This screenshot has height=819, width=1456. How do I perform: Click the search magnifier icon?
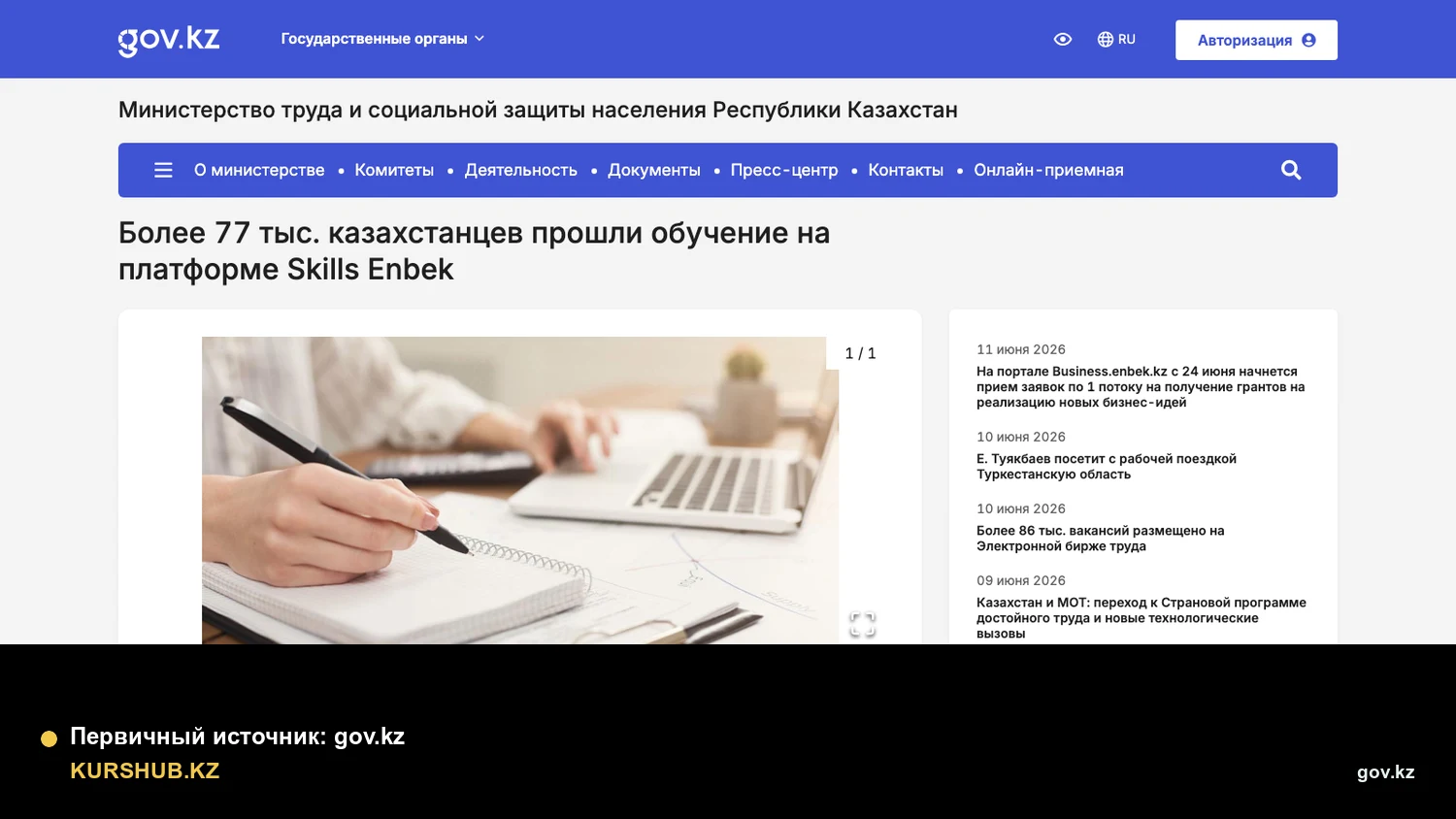tap(1291, 170)
